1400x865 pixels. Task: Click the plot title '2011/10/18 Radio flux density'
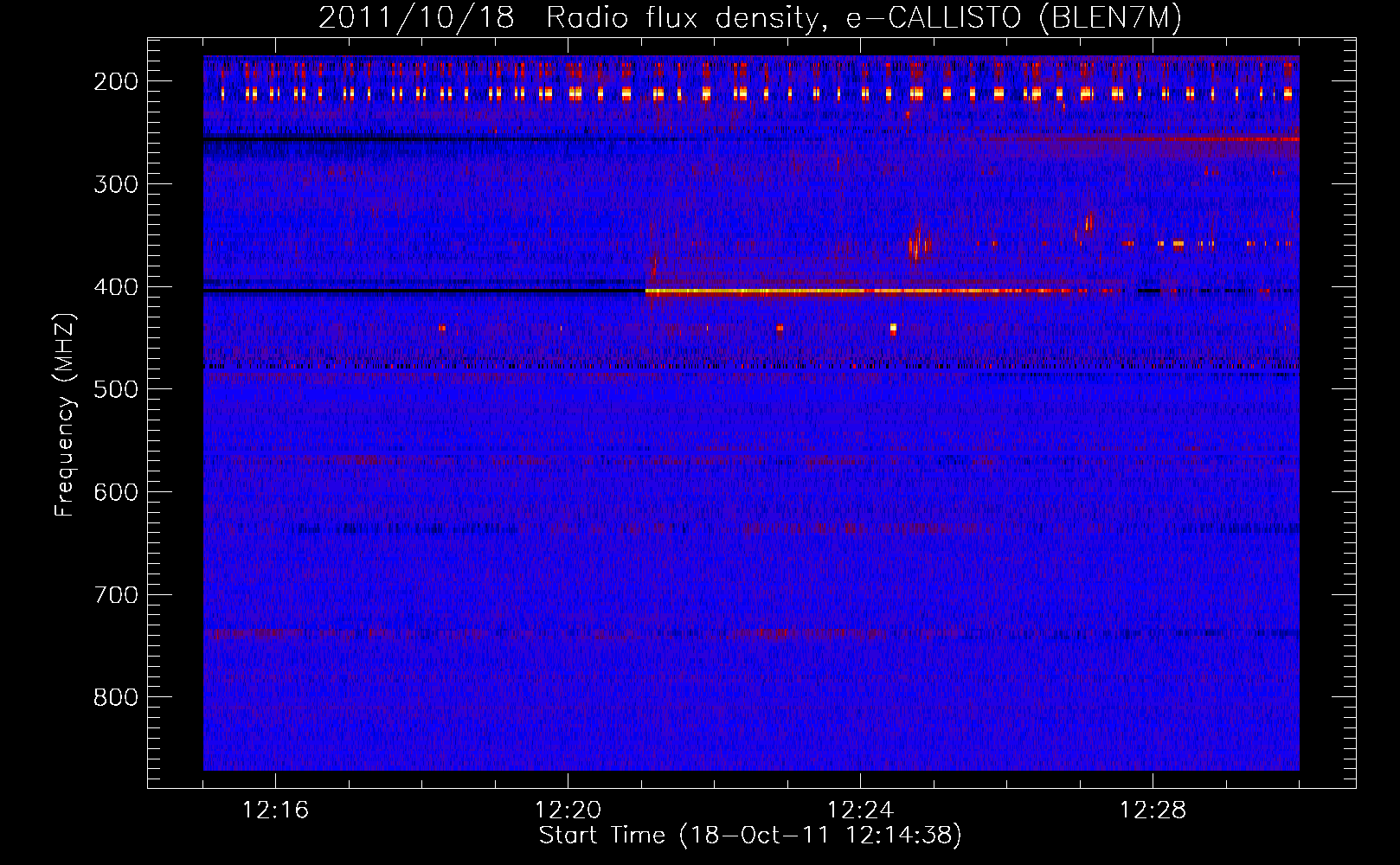(568, 17)
